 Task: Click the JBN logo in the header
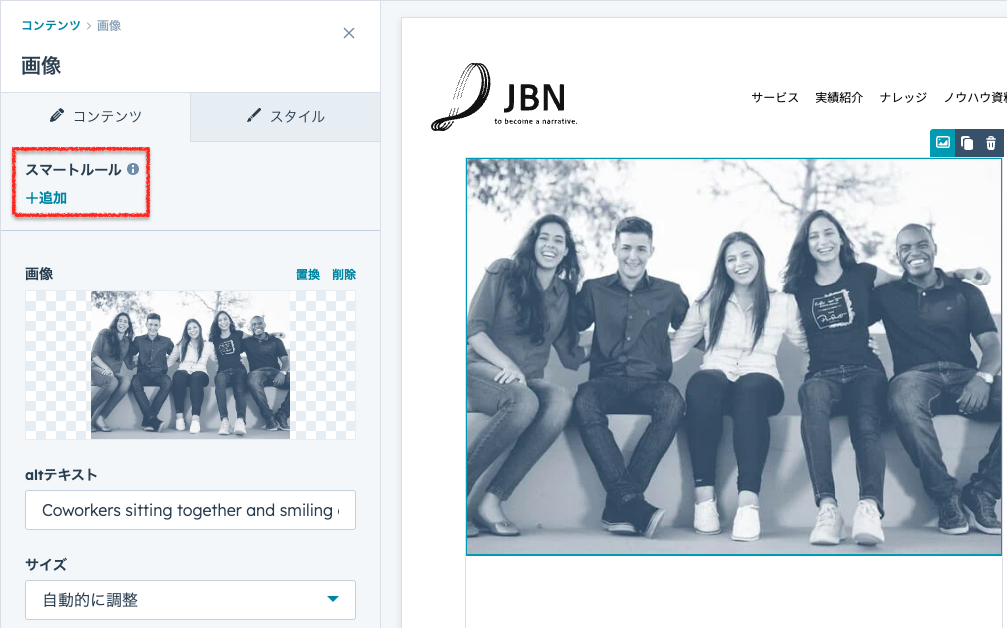click(505, 99)
